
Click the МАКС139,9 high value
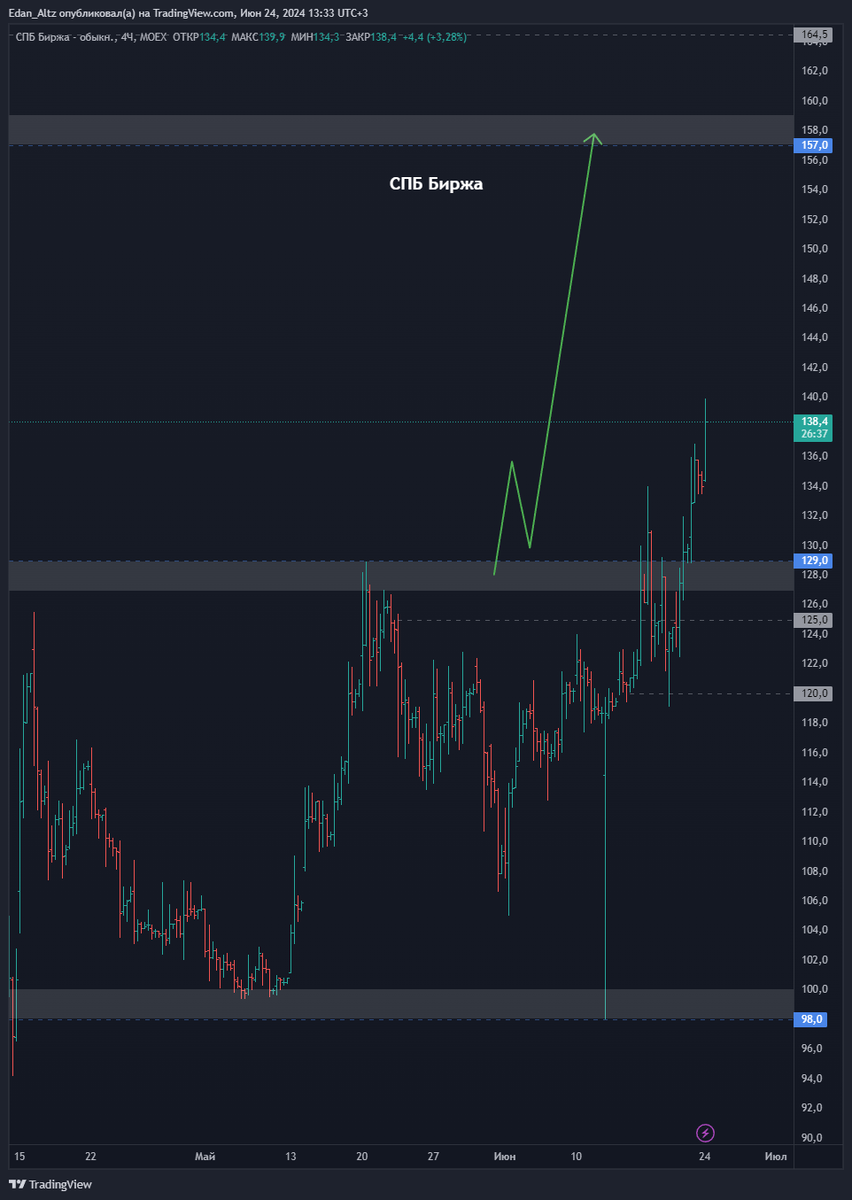(258, 37)
